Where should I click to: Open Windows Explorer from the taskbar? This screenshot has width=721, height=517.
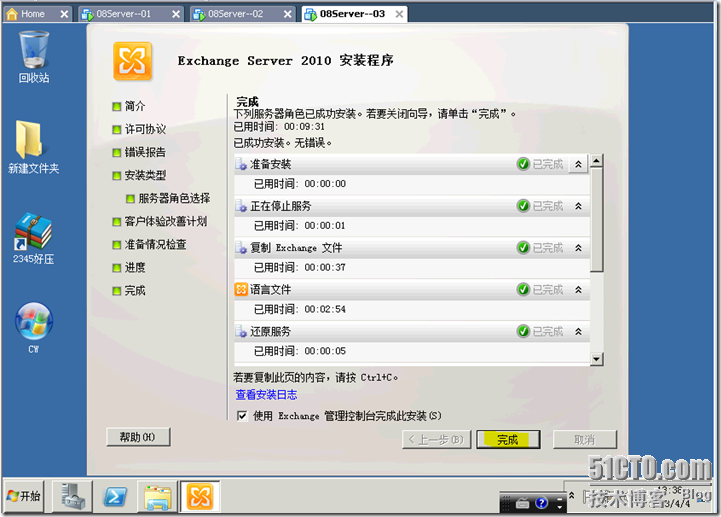[x=158, y=496]
